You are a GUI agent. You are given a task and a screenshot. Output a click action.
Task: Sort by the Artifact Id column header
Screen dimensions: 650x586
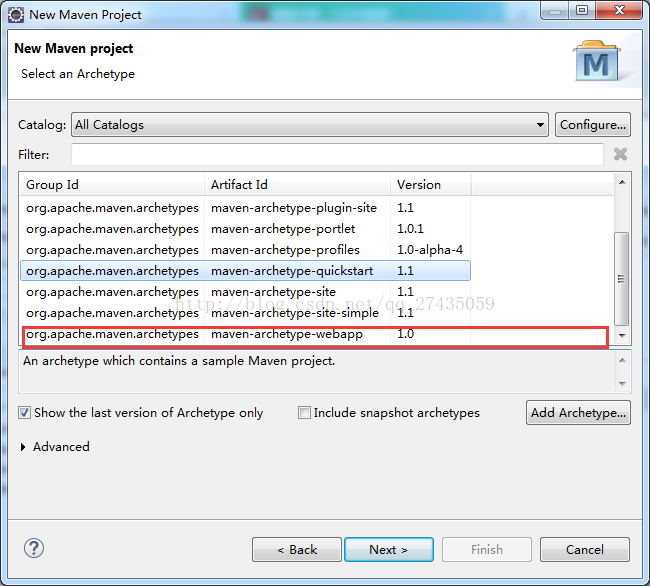point(297,184)
